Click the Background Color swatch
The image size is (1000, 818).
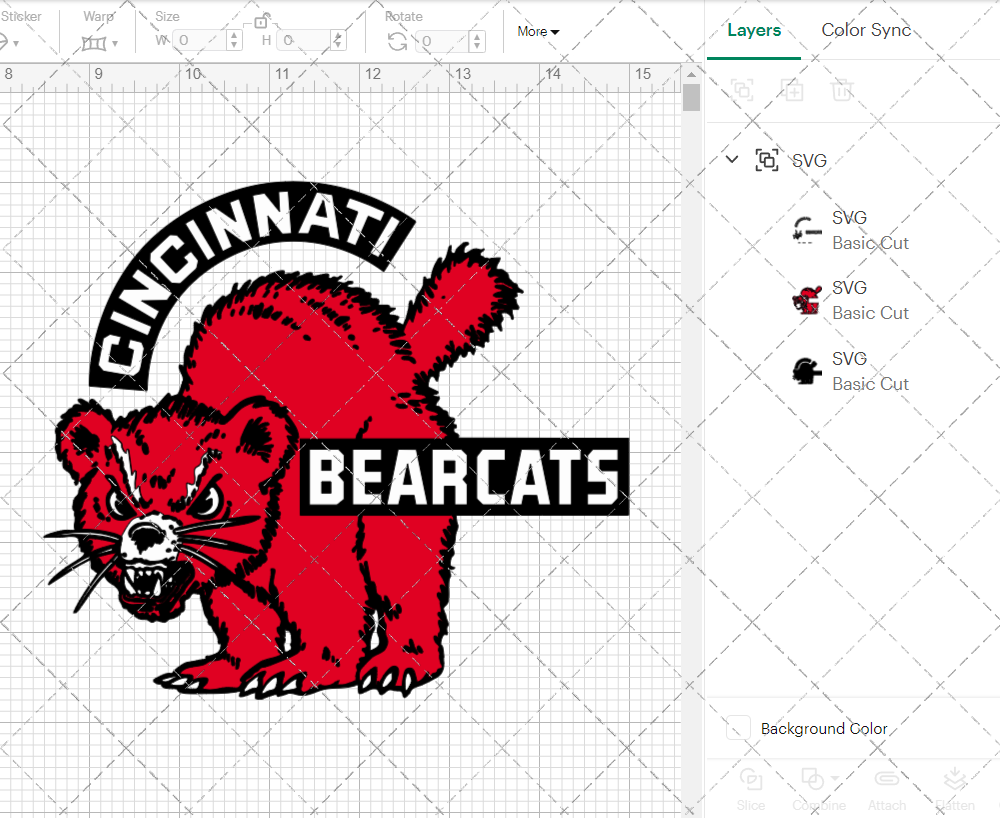coord(737,729)
